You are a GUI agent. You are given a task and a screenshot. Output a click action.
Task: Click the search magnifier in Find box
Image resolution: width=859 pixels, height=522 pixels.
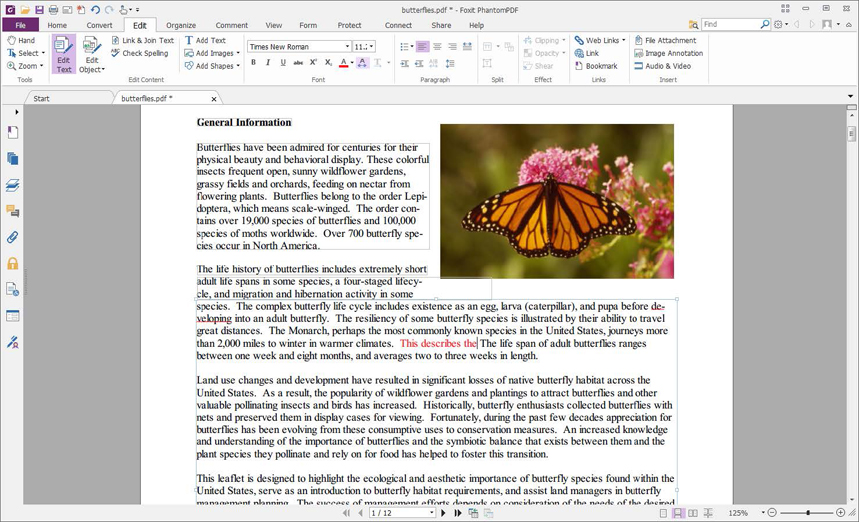click(x=765, y=24)
